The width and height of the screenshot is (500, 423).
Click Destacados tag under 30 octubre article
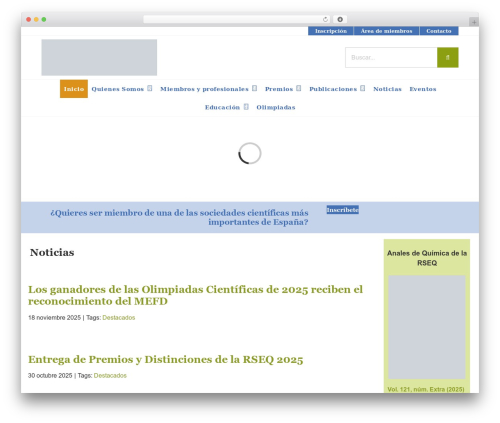(x=110, y=376)
